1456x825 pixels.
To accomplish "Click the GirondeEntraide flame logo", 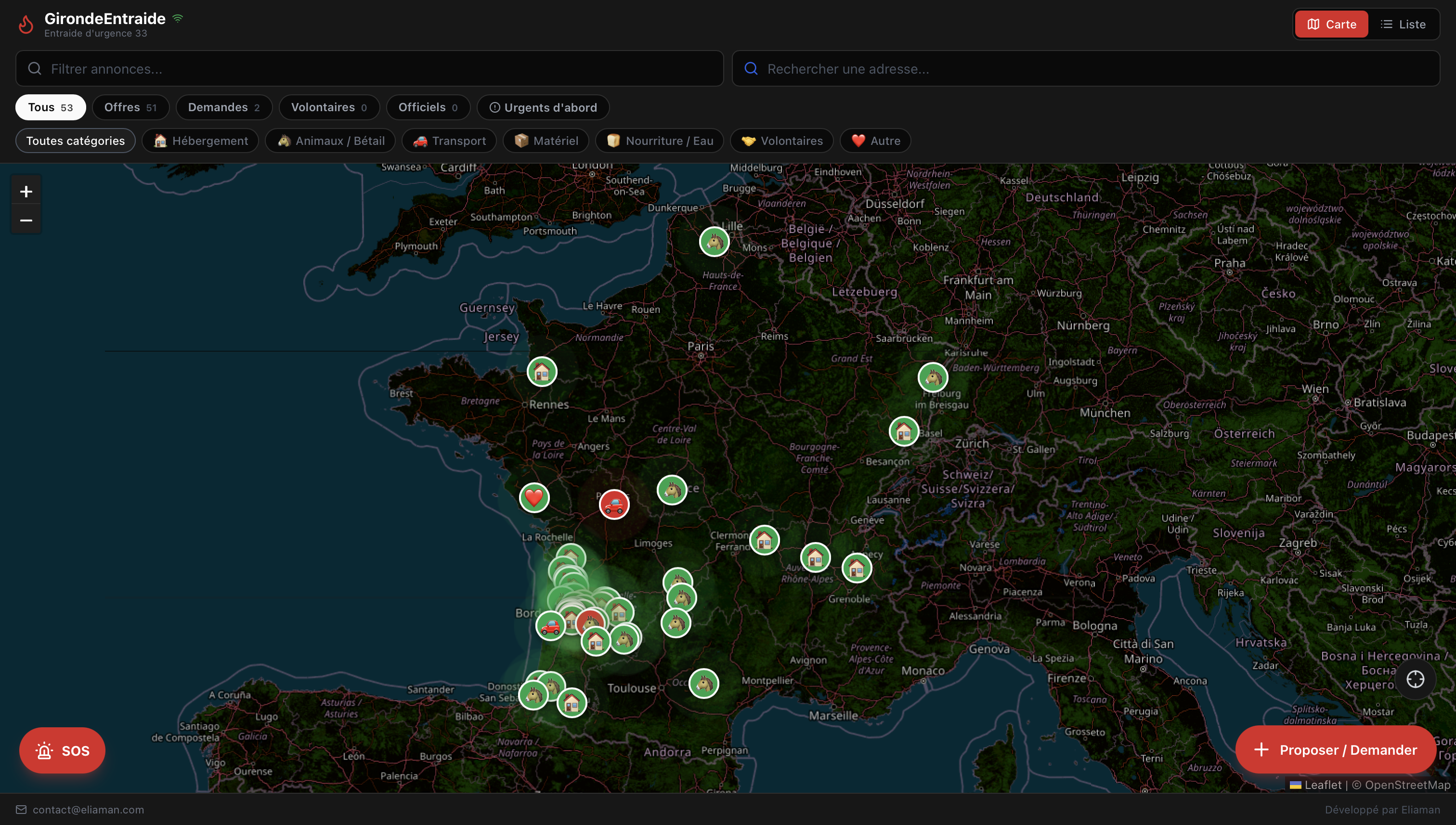I will click(x=26, y=25).
